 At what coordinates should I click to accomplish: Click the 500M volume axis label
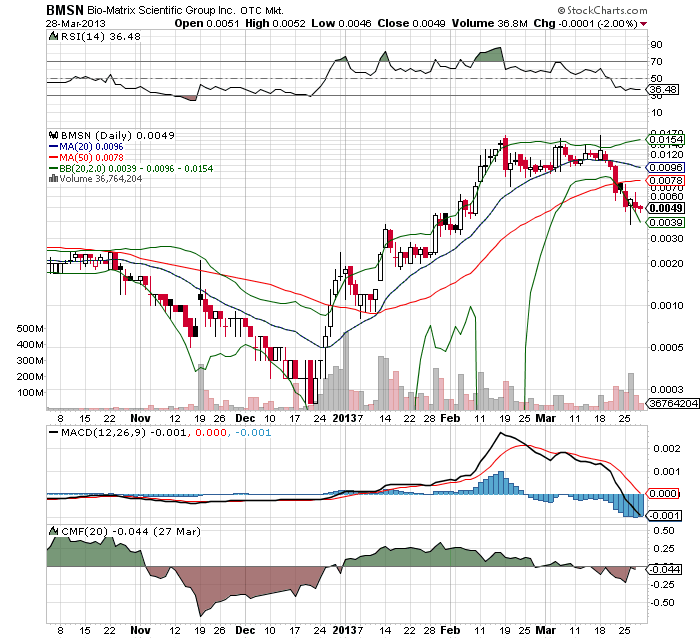(30, 329)
